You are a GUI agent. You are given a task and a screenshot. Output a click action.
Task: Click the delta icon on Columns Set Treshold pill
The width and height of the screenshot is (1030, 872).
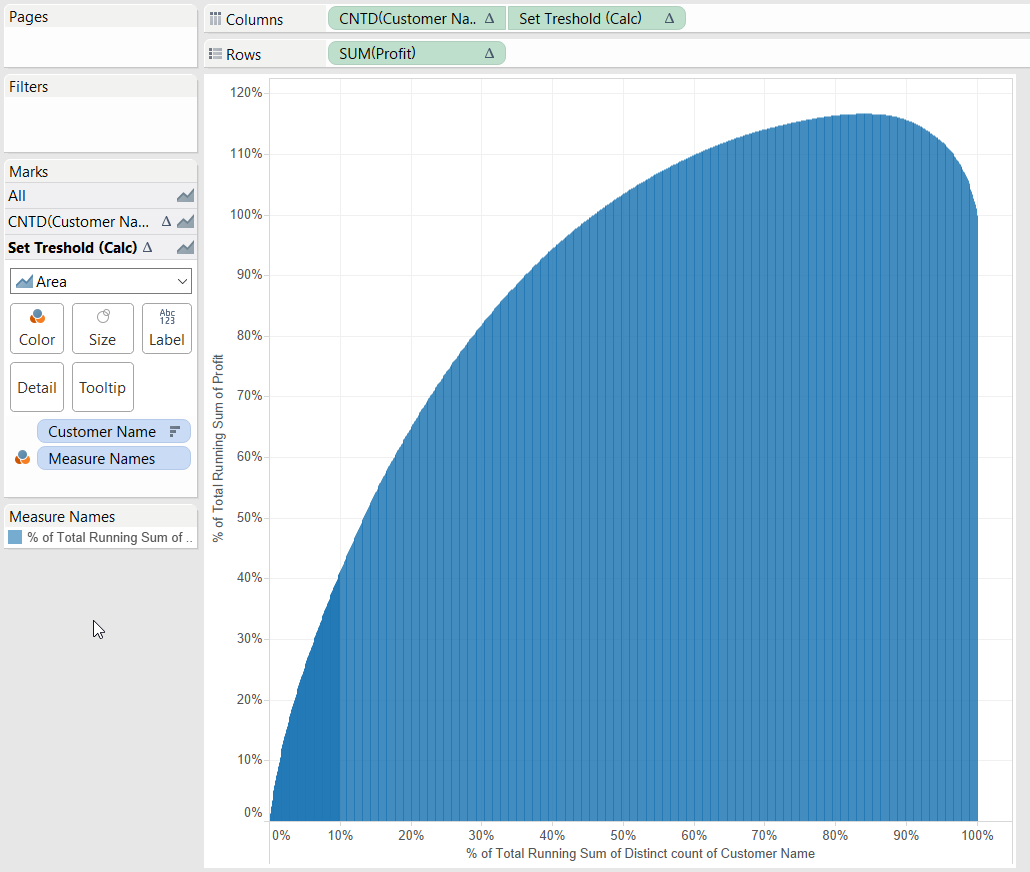click(x=669, y=18)
